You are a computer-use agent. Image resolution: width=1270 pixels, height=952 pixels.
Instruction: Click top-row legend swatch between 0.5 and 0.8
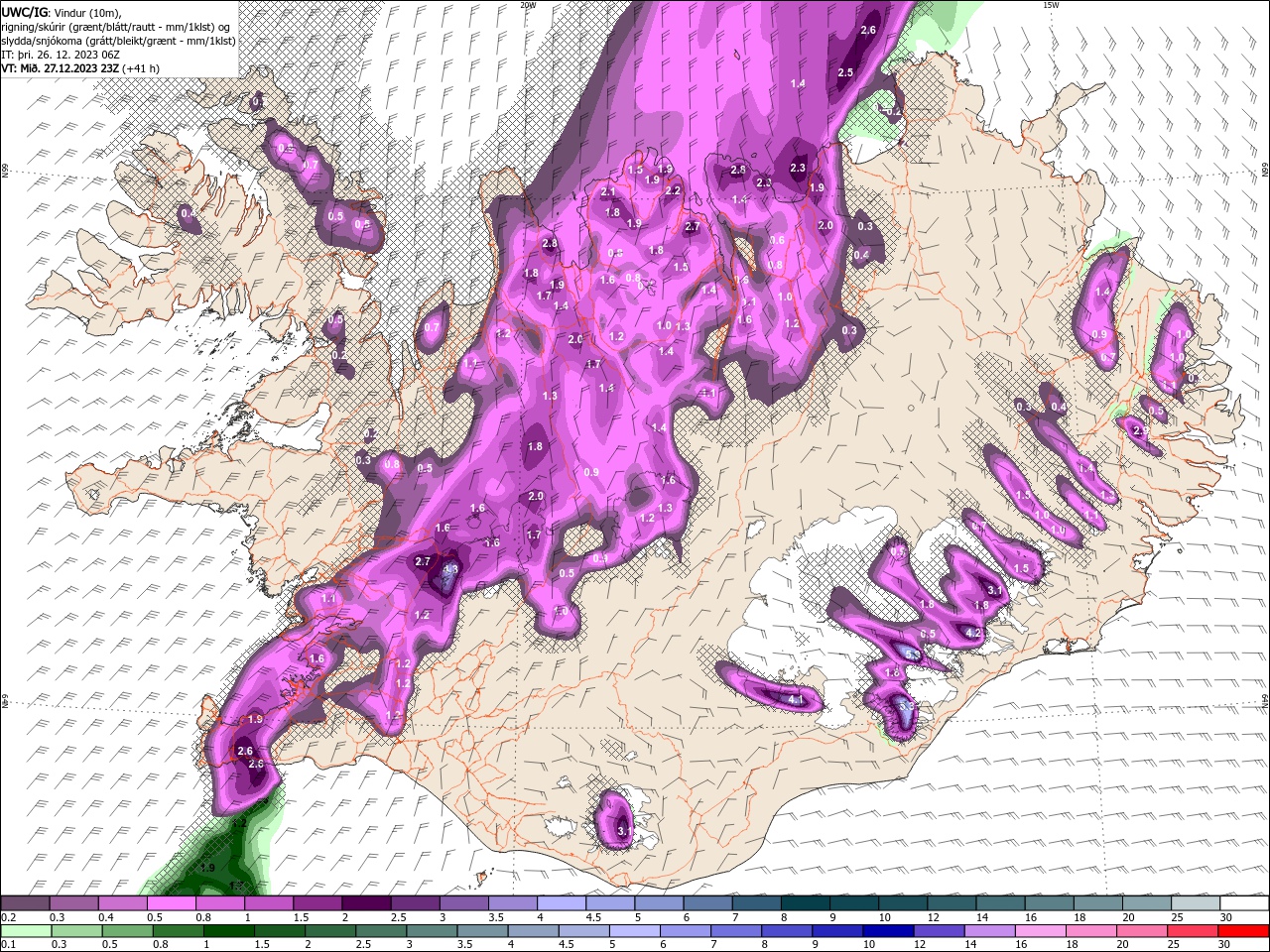point(171,904)
